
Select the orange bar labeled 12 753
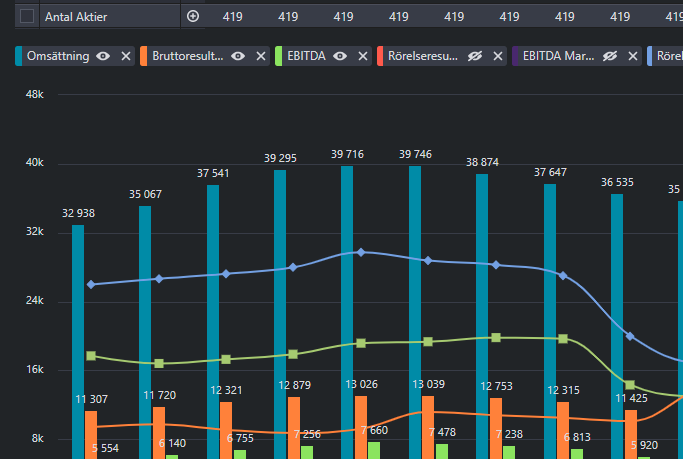click(496, 429)
